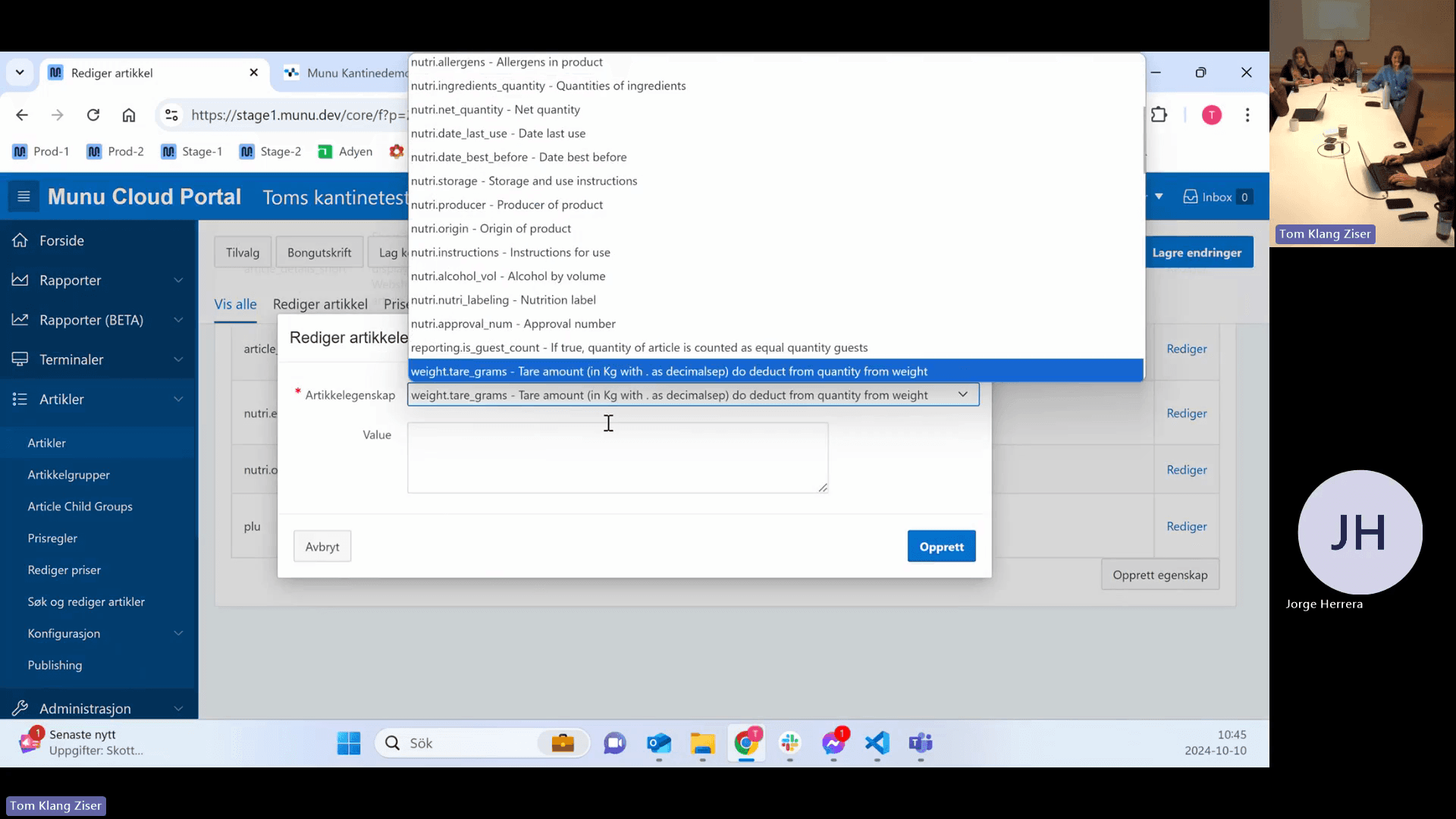Click into the Value text area
This screenshot has height=819, width=1456.
click(617, 458)
